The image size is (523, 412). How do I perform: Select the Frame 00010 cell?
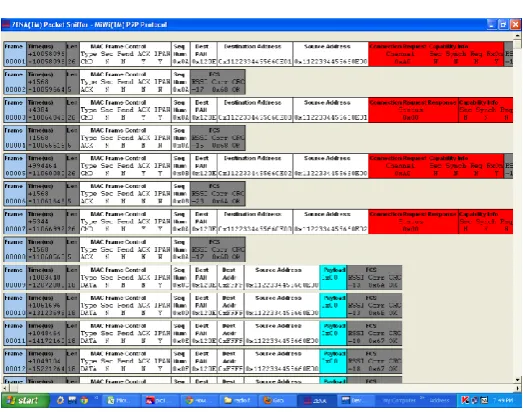[x=15, y=305]
